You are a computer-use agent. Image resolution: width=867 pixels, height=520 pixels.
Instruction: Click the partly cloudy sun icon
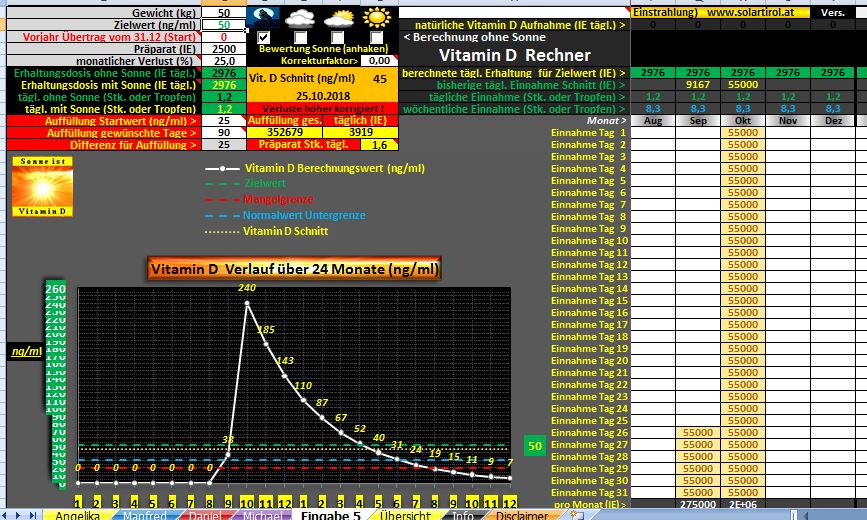click(x=339, y=18)
